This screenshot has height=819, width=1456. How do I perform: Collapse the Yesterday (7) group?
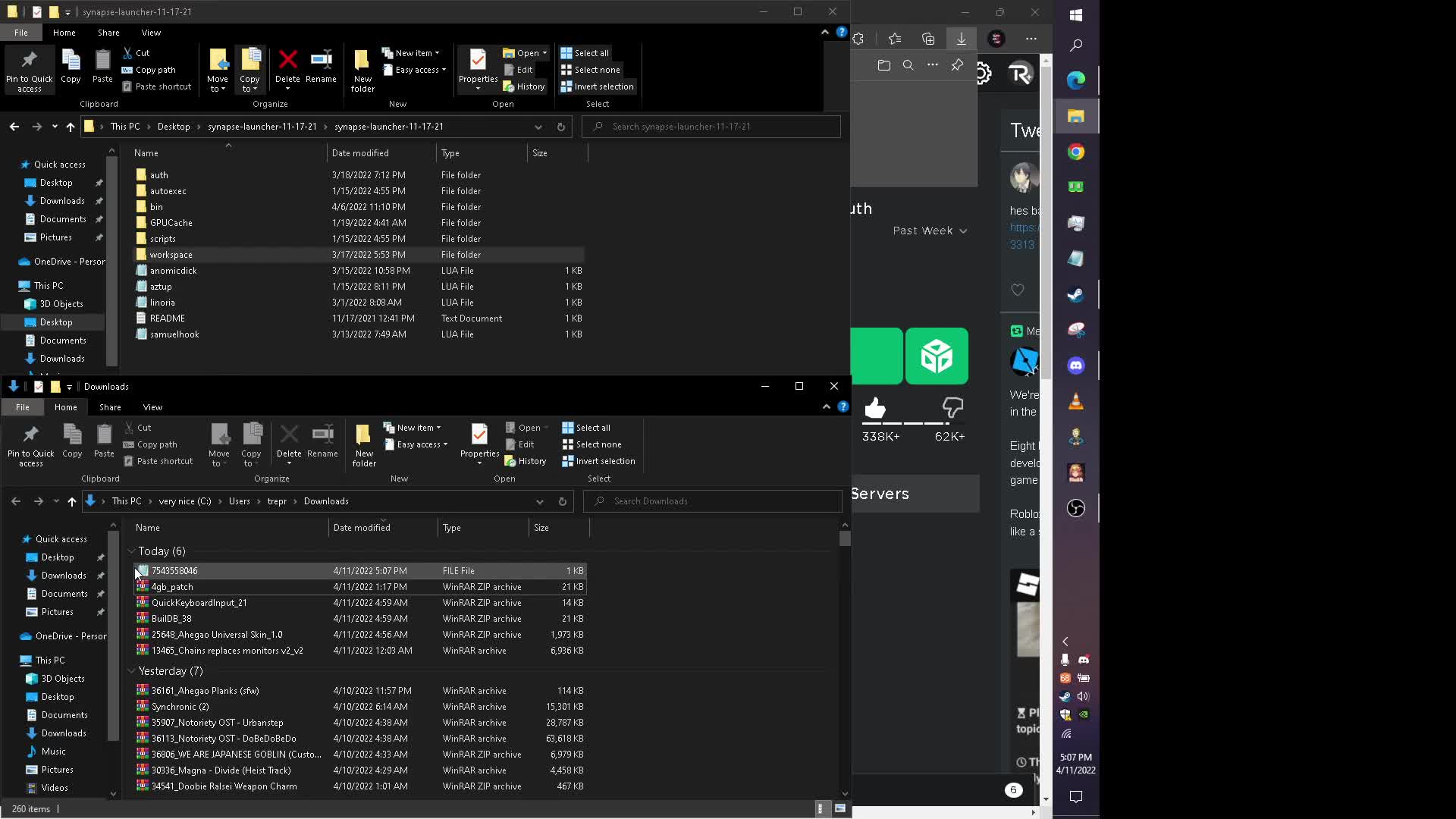pos(132,670)
